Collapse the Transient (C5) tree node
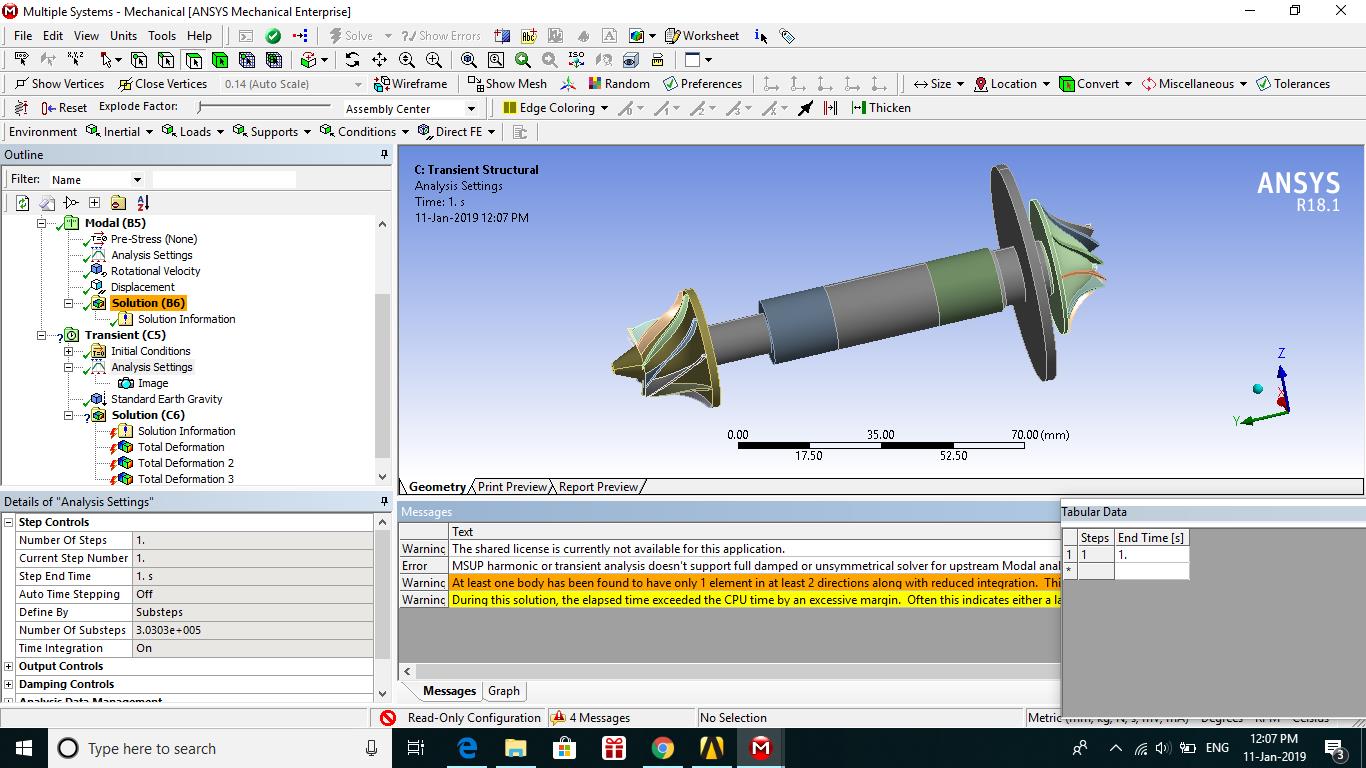 coord(42,335)
